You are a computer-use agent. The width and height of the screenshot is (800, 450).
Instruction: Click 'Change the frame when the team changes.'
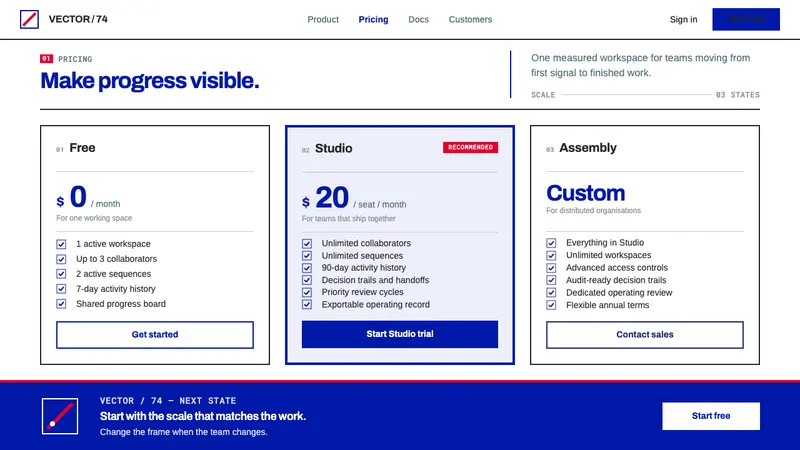pos(184,432)
